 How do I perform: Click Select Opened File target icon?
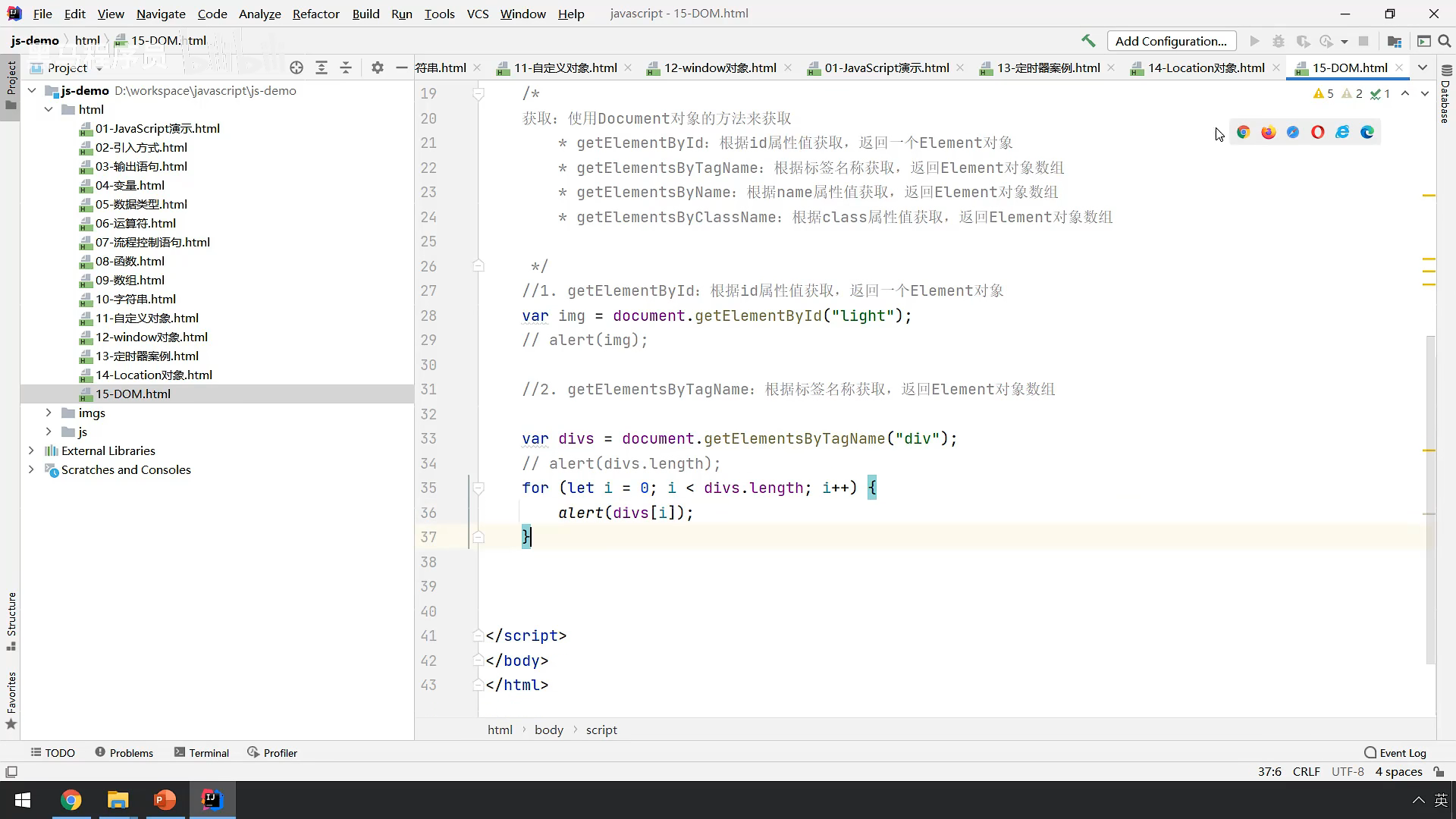(297, 67)
